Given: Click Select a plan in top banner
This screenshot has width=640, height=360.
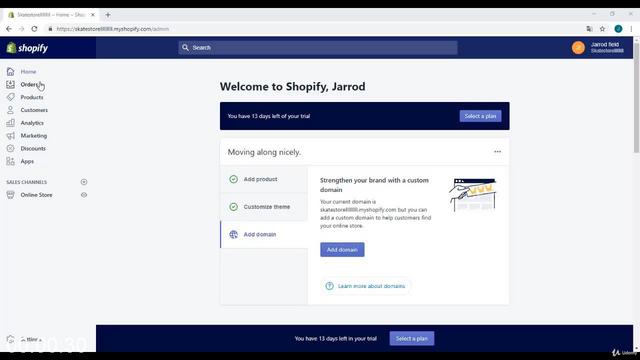Looking at the screenshot, I should tap(480, 116).
